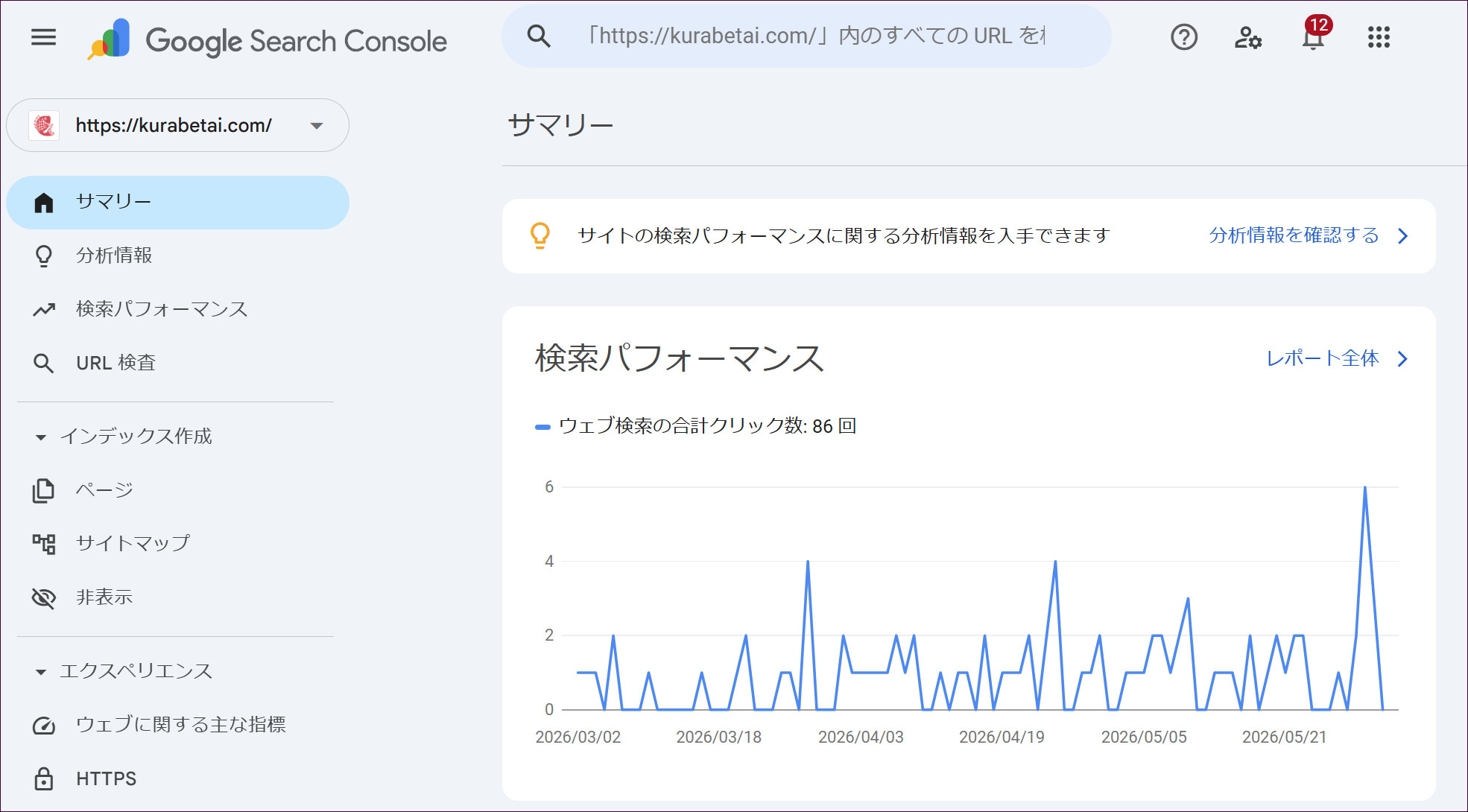Viewport: 1468px width, 812px height.
Task: Collapse the インデックス作成 section
Action: coord(124,437)
